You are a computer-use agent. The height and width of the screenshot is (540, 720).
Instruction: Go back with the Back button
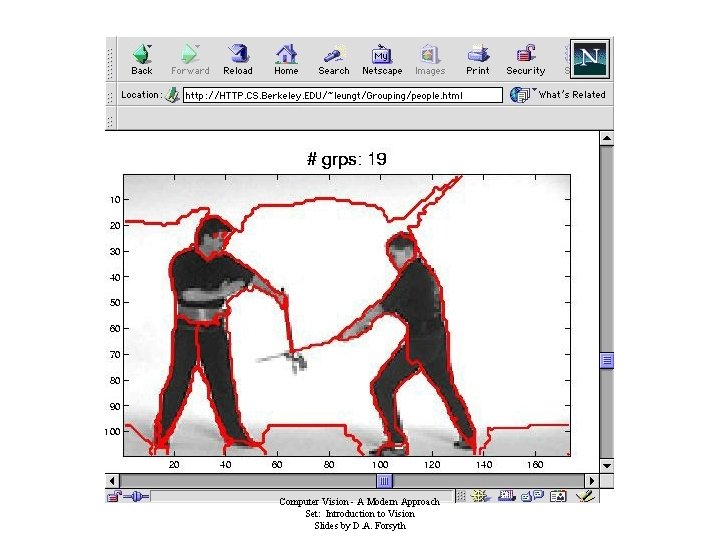click(142, 60)
